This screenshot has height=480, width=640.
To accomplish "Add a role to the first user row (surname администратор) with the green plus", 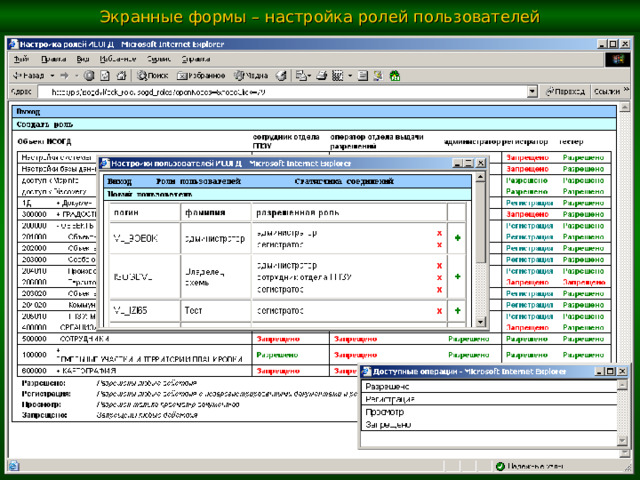I will click(458, 238).
